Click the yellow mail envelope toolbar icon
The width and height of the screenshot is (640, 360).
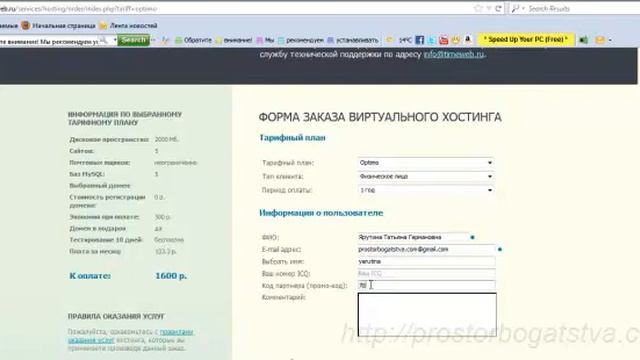point(600,40)
